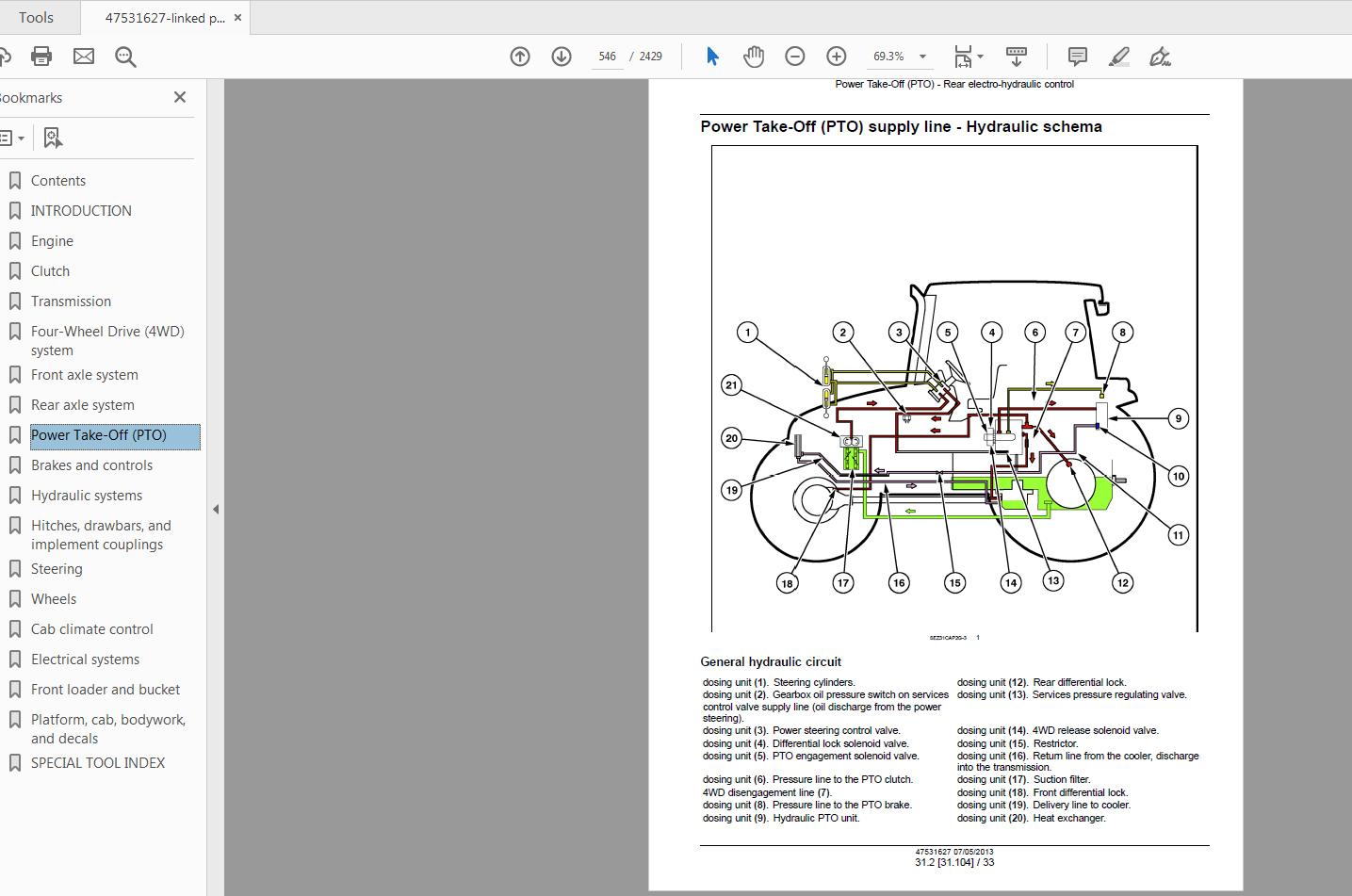The height and width of the screenshot is (896, 1352).
Task: Open the bookmark options menu
Action: tap(13, 138)
